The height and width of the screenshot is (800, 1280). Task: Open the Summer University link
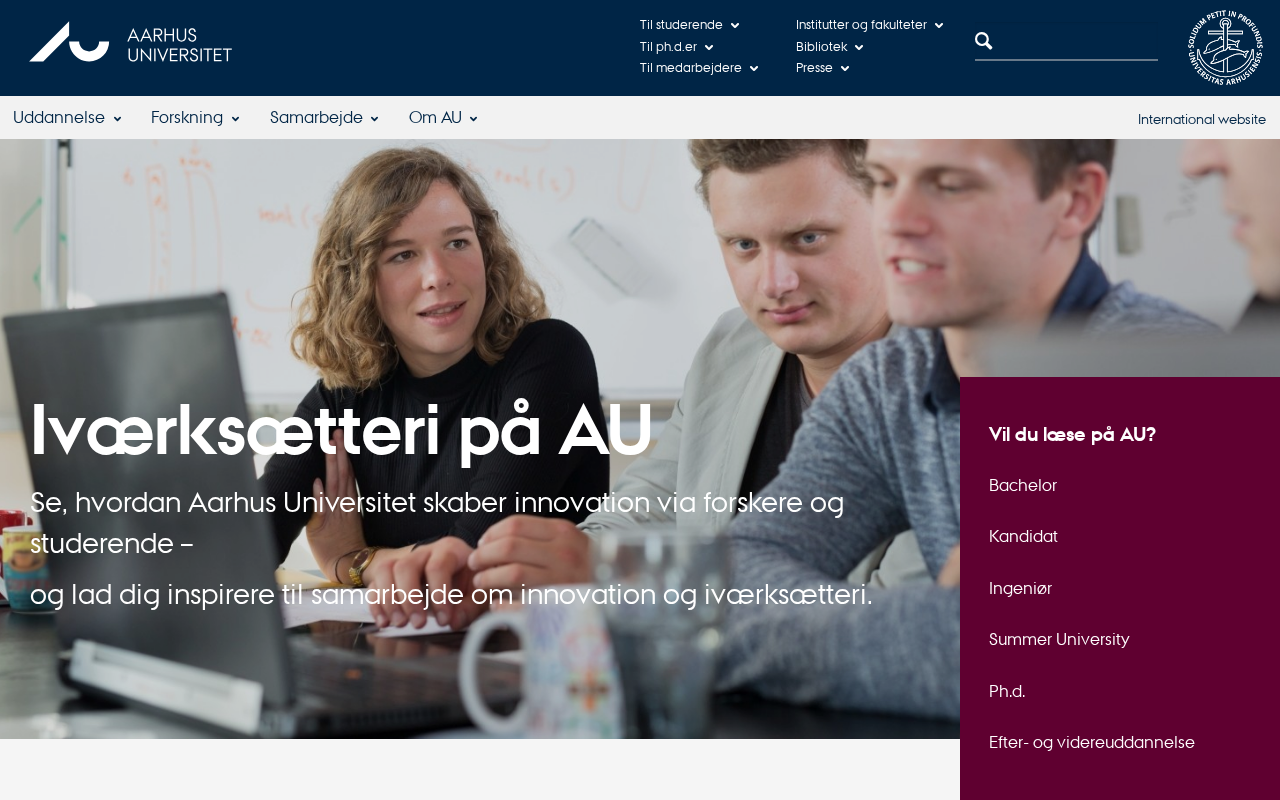[x=1059, y=640]
